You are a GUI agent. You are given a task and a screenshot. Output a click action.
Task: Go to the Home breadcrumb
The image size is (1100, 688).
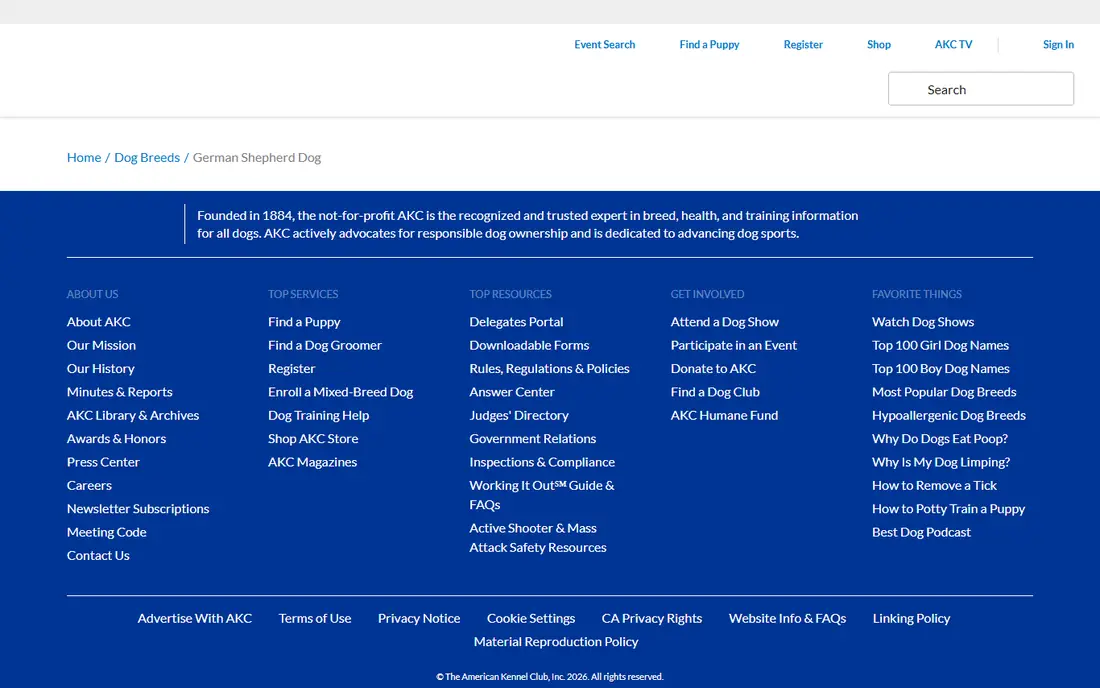[83, 157]
